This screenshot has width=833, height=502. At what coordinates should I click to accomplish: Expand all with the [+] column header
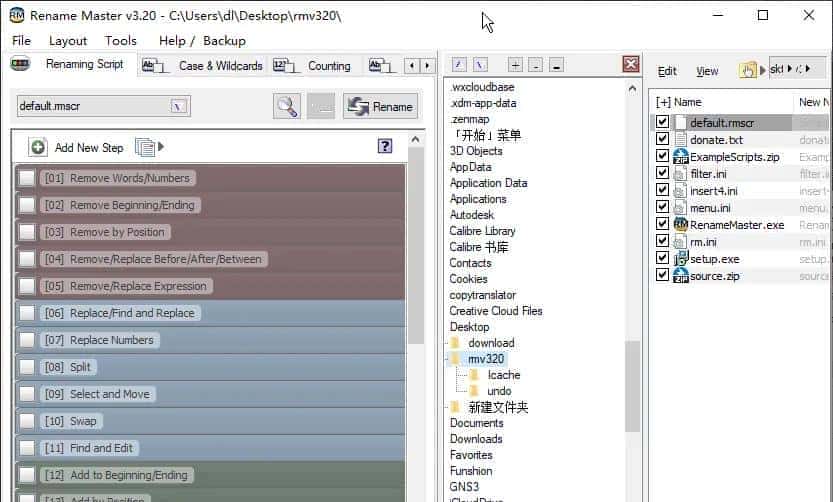(663, 102)
